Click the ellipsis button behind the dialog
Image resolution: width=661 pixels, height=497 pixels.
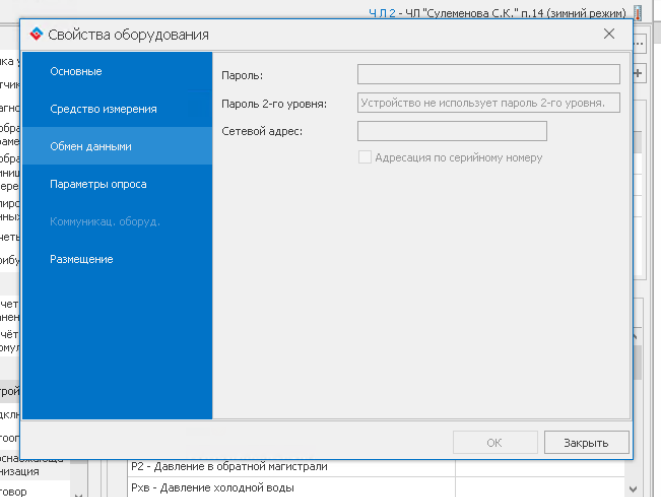tap(640, 43)
